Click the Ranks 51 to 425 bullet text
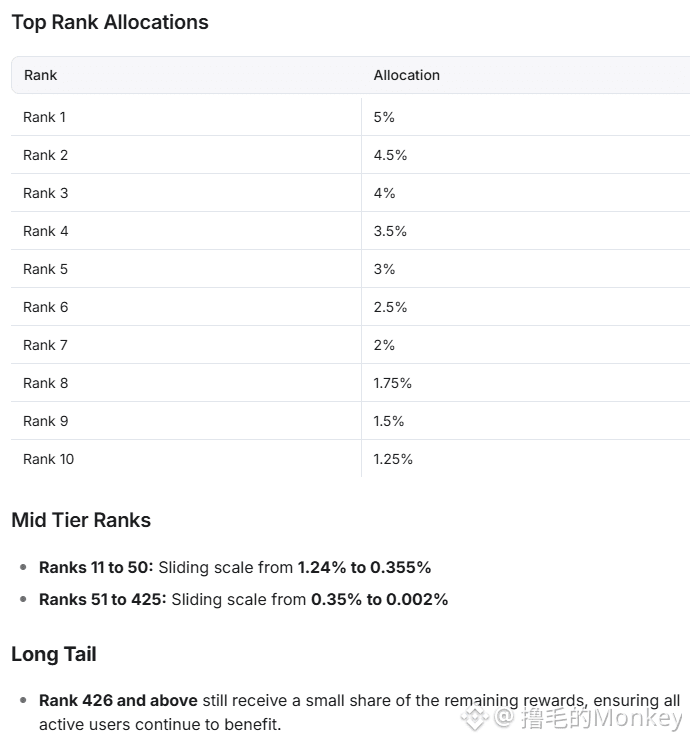 coord(244,599)
